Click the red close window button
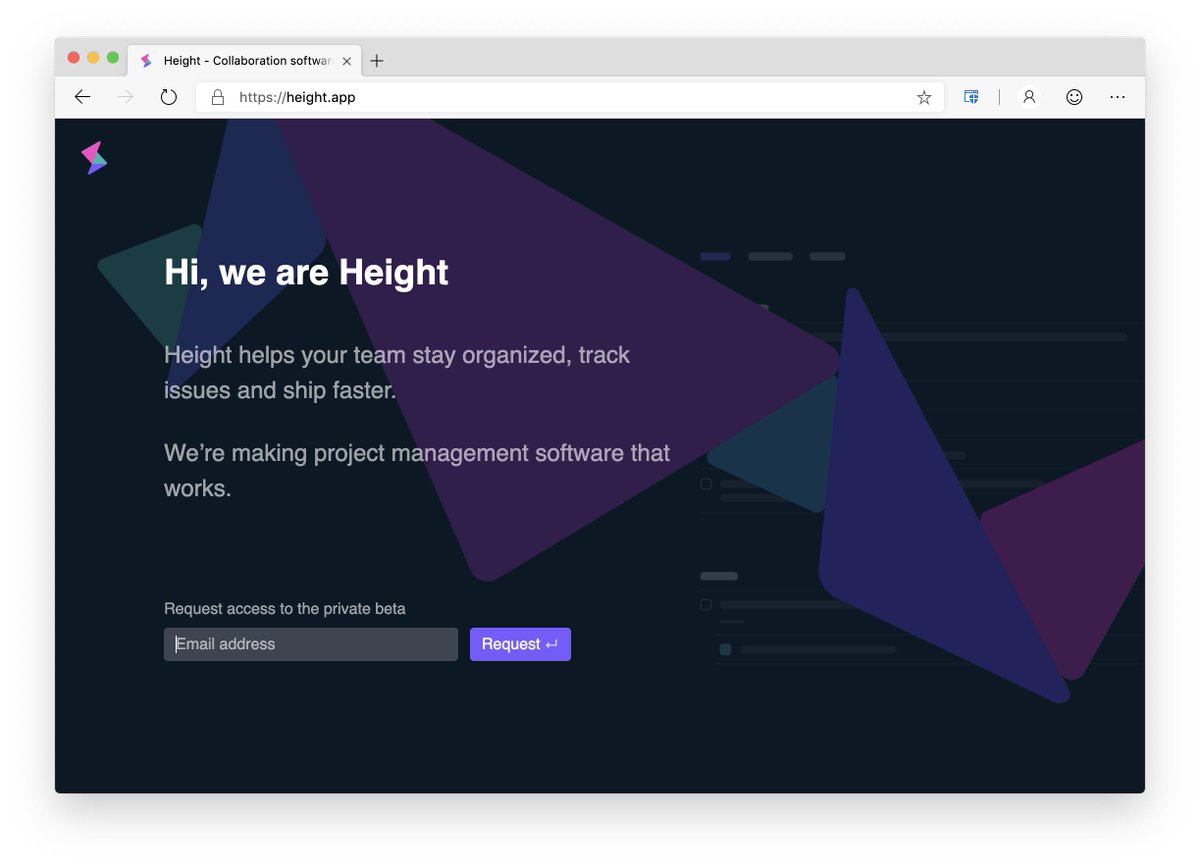1200x866 pixels. coord(74,58)
